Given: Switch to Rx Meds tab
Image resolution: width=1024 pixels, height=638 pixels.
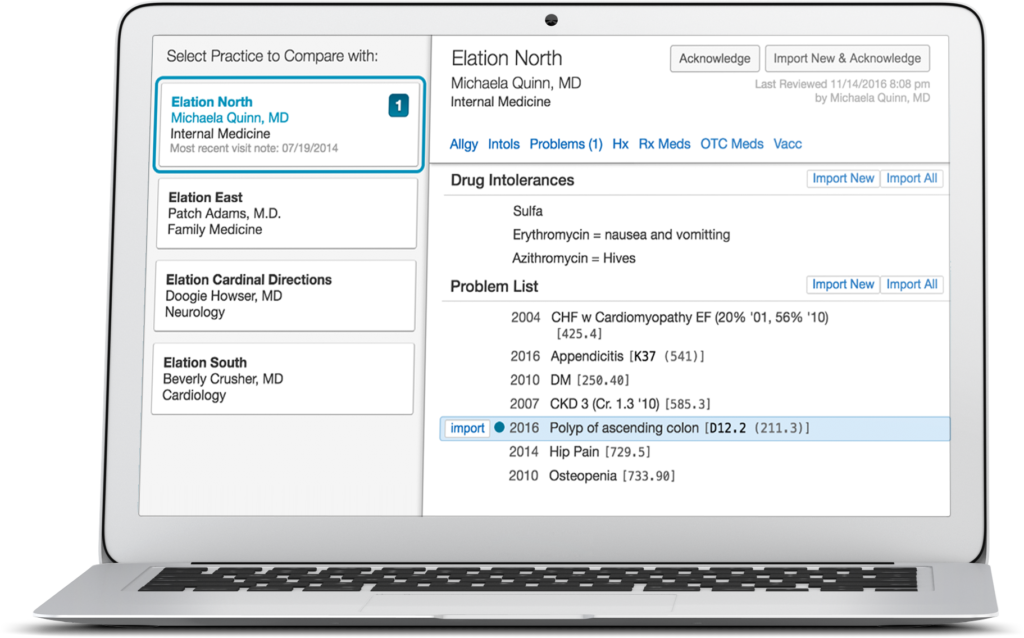Looking at the screenshot, I should pyautogui.click(x=664, y=144).
